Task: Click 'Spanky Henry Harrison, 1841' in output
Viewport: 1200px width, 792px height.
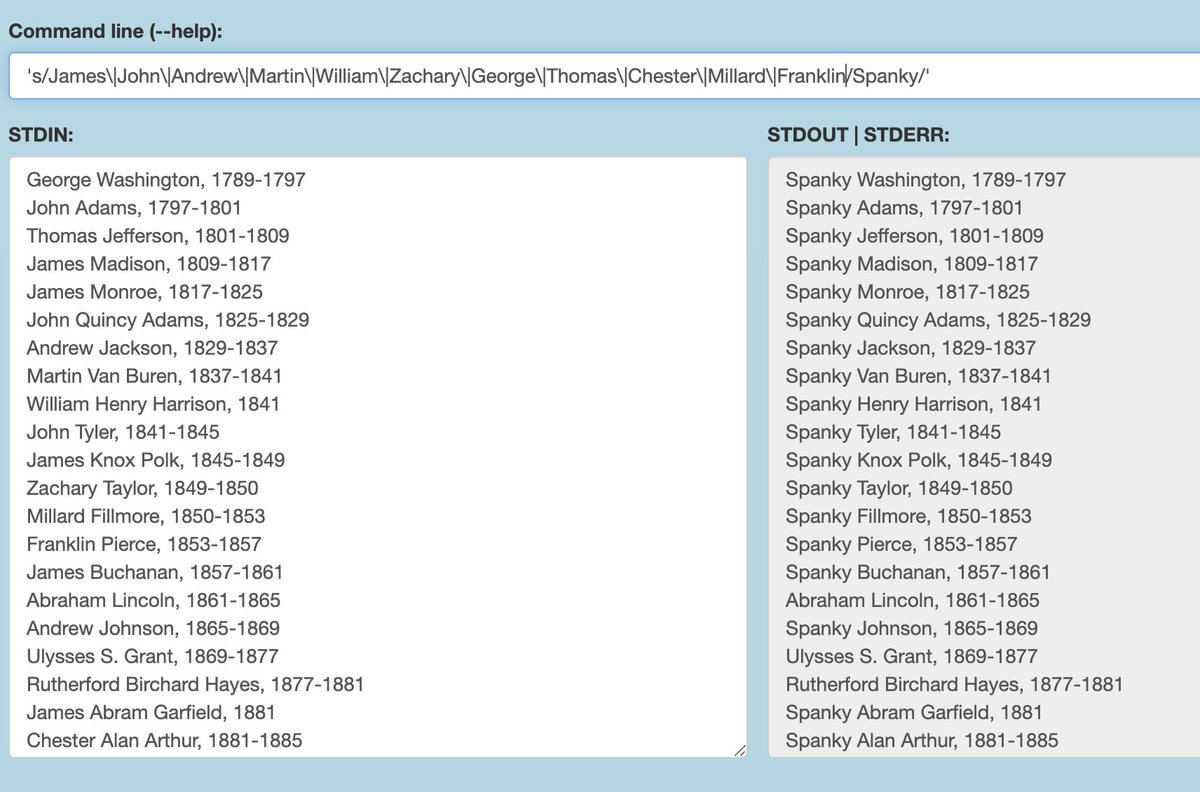Action: coord(914,404)
